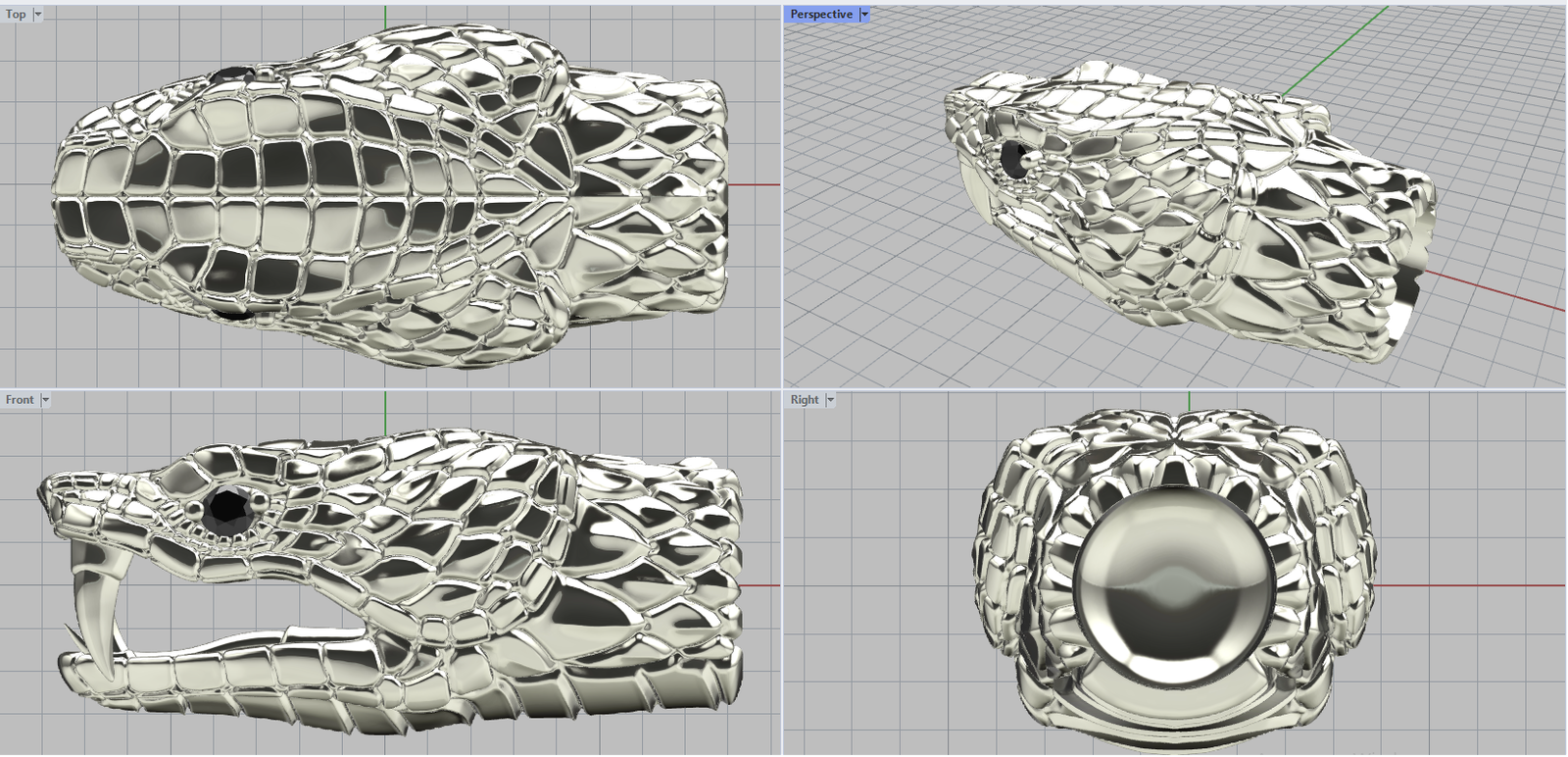Select the Right viewport title label
The height and width of the screenshot is (757, 1568).
(x=805, y=400)
